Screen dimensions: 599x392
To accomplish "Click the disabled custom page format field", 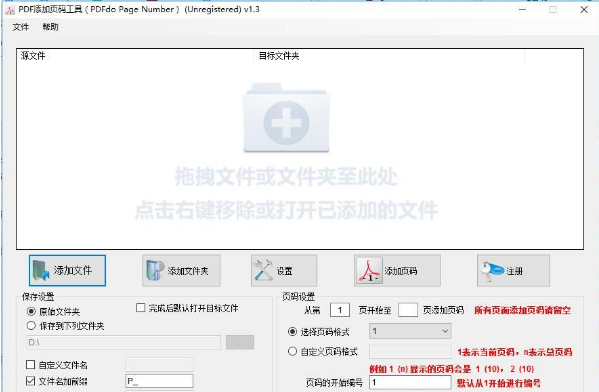I will (x=410, y=351).
